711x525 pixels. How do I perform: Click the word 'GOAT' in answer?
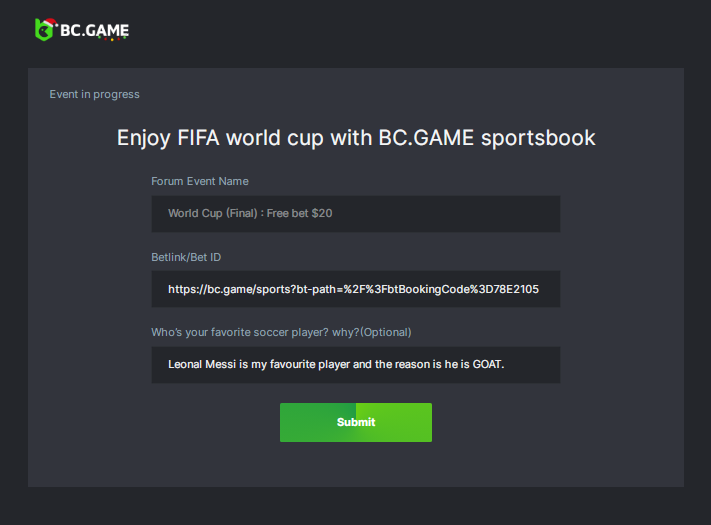(x=486, y=365)
